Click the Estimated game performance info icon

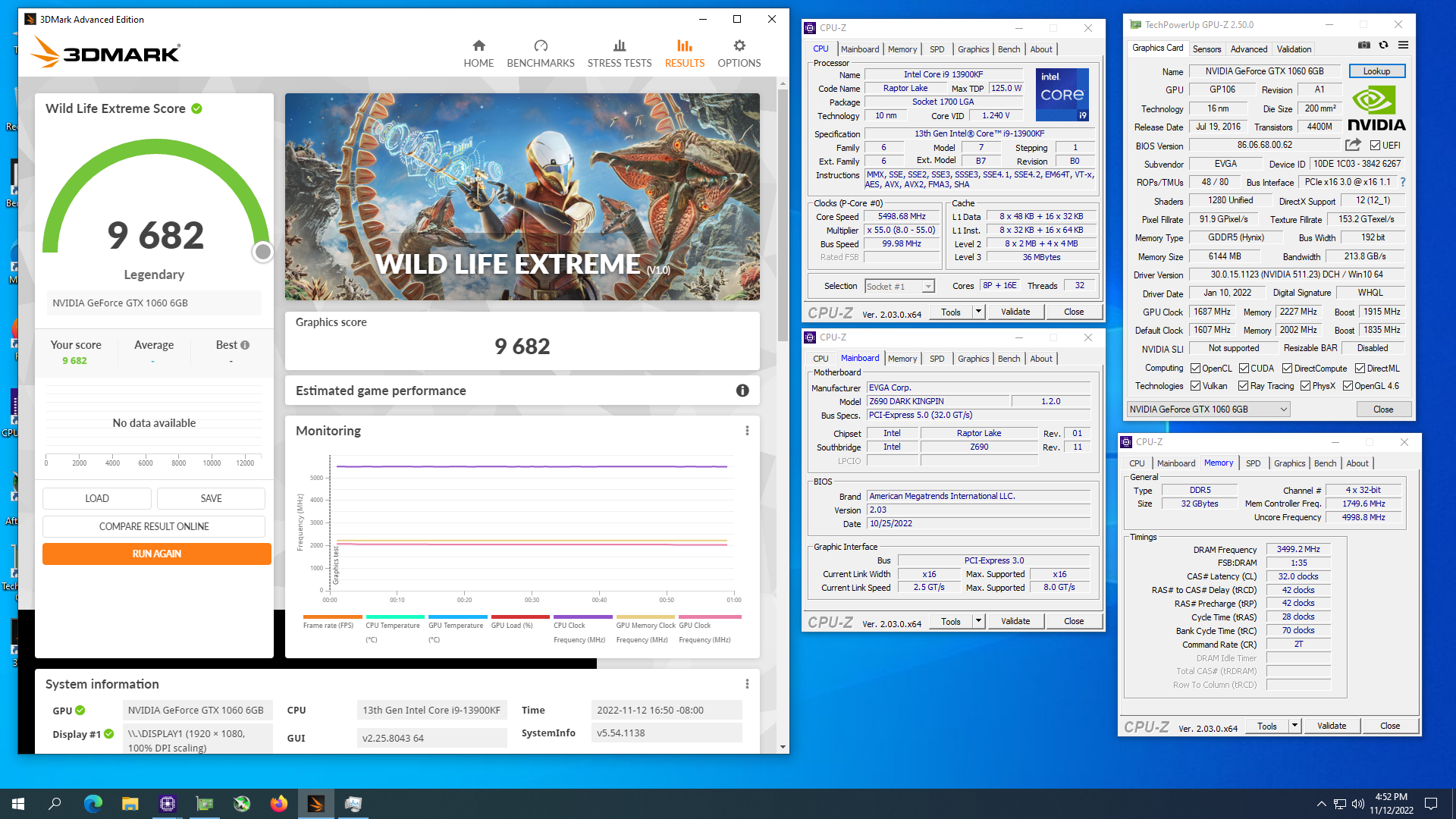742,391
